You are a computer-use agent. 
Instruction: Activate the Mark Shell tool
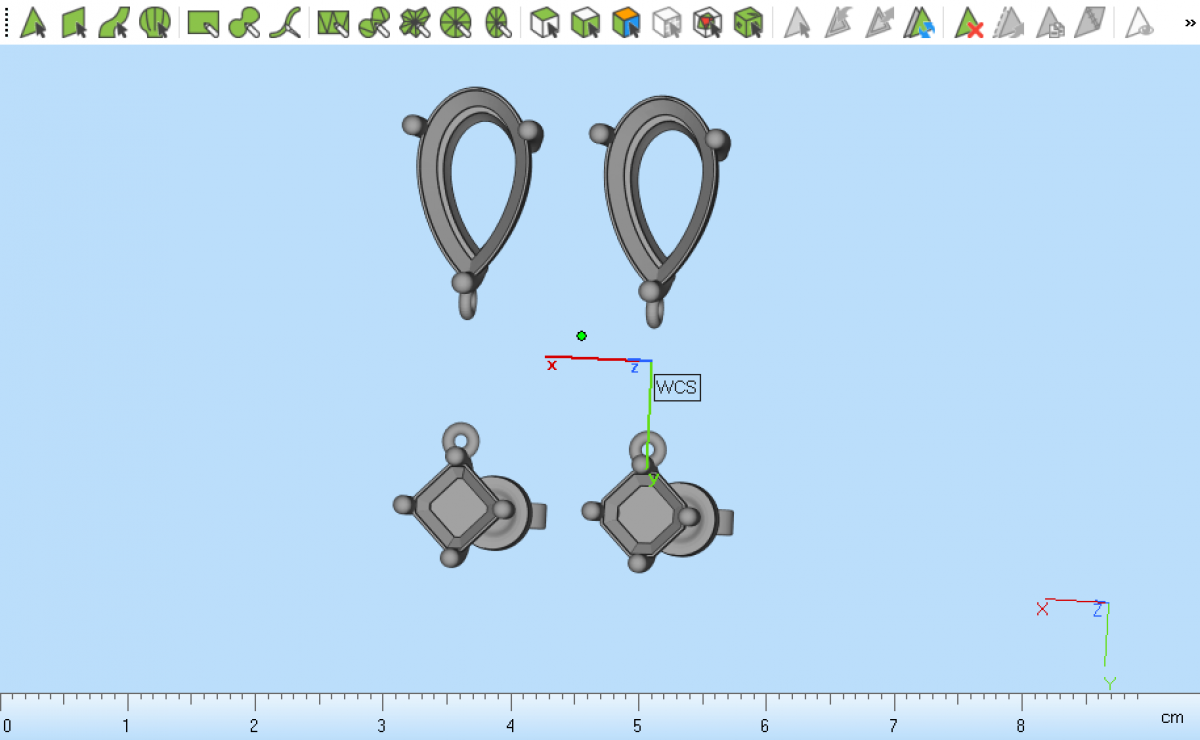pos(154,22)
